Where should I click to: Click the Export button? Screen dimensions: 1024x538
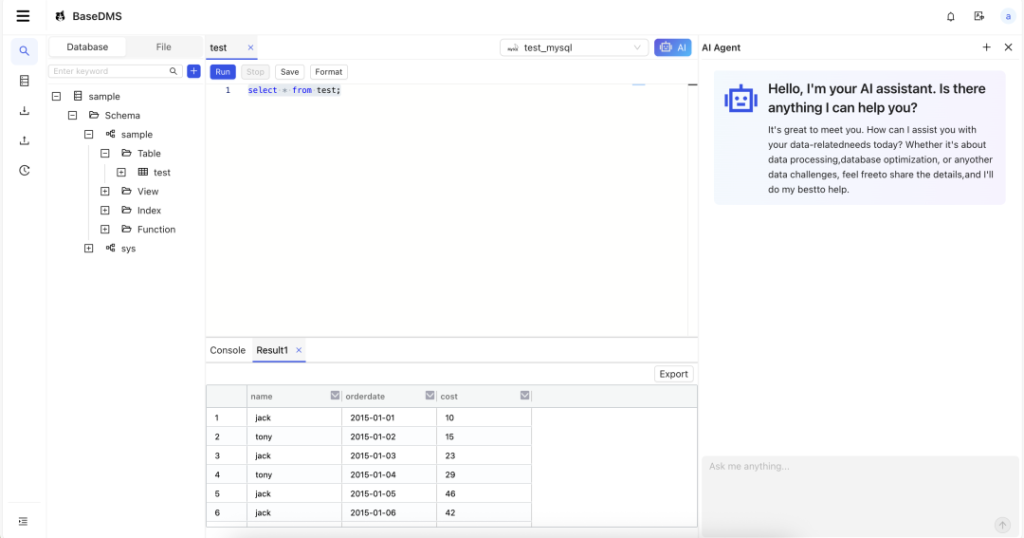(x=673, y=374)
